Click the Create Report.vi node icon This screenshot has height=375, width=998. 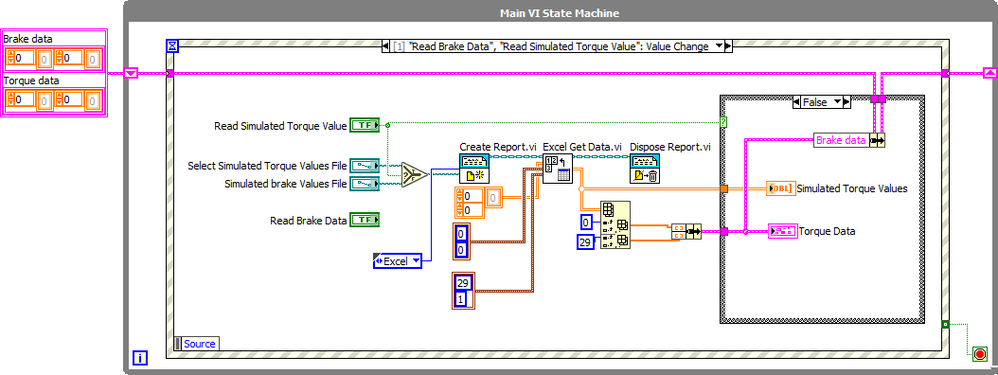(x=474, y=169)
